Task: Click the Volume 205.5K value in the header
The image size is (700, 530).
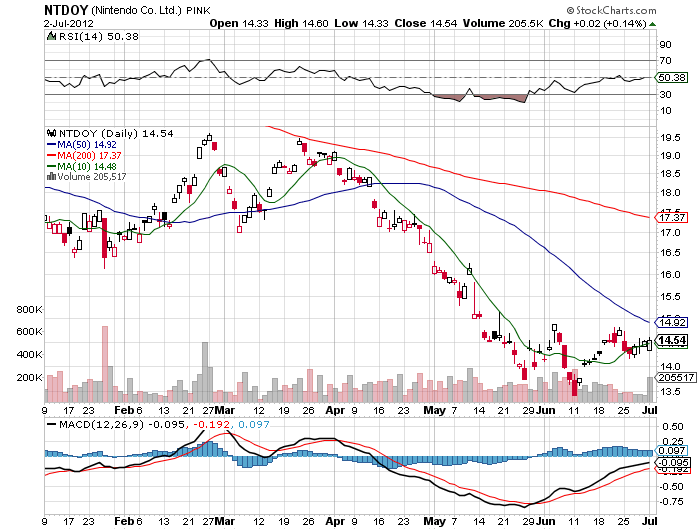Action: click(503, 24)
